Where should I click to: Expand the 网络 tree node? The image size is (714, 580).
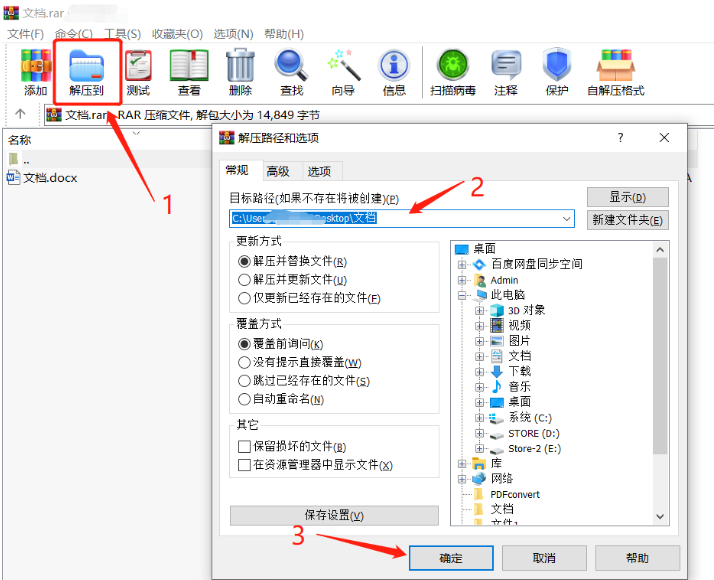tap(462, 479)
